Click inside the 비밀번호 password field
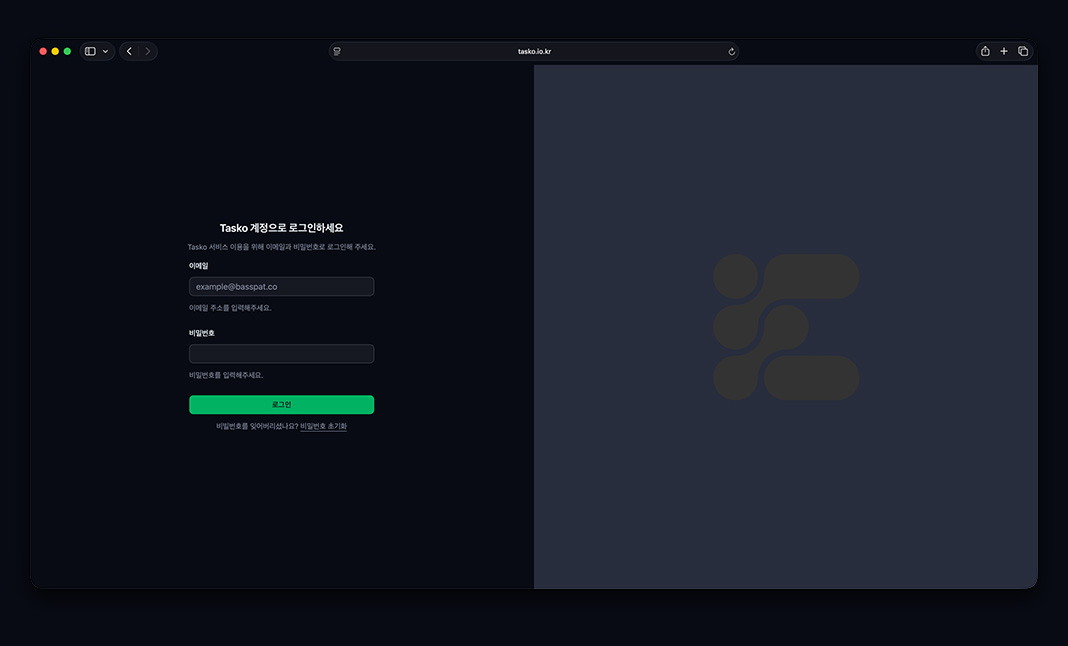Viewport: 1068px width, 646px height. click(x=281, y=353)
